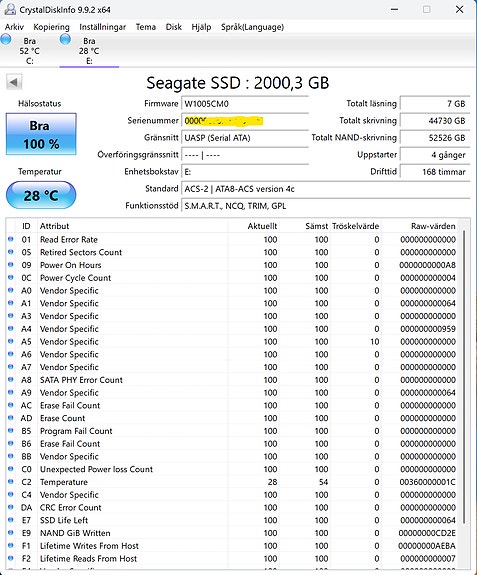Click raw value 00000000CD2E
Viewport: 477px width, 575px height.
pyautogui.click(x=427, y=533)
